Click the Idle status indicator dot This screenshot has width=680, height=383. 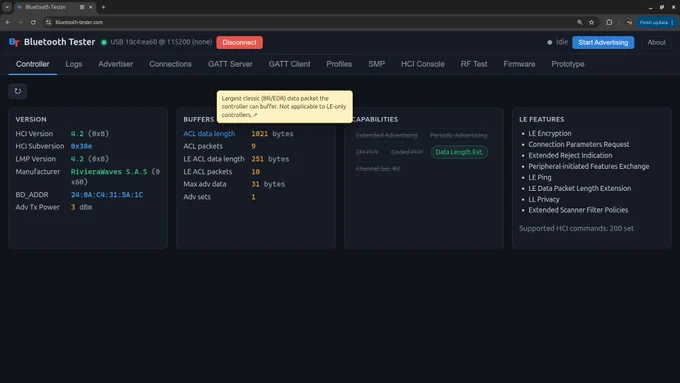click(549, 43)
